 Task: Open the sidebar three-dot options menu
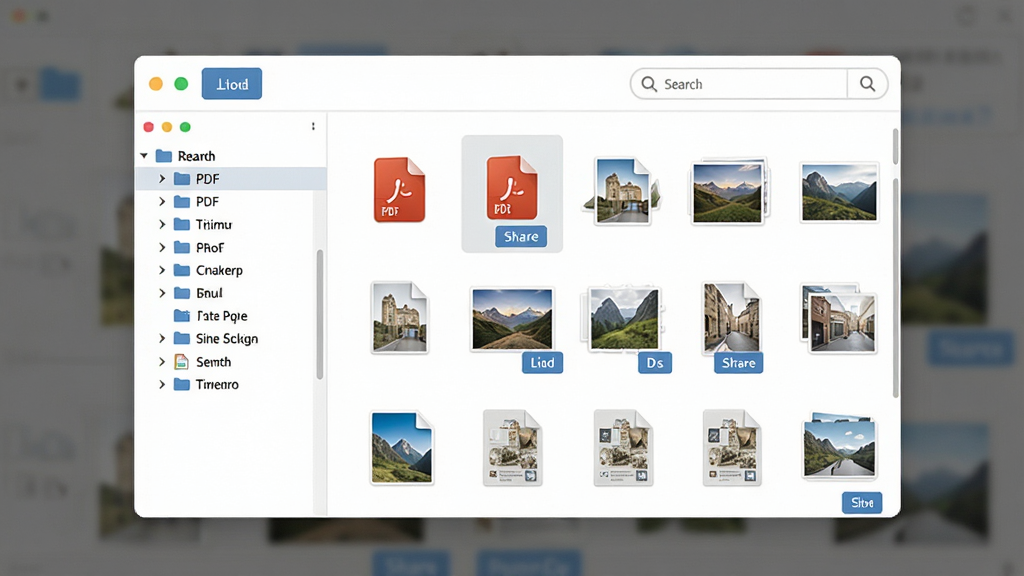[x=313, y=127]
